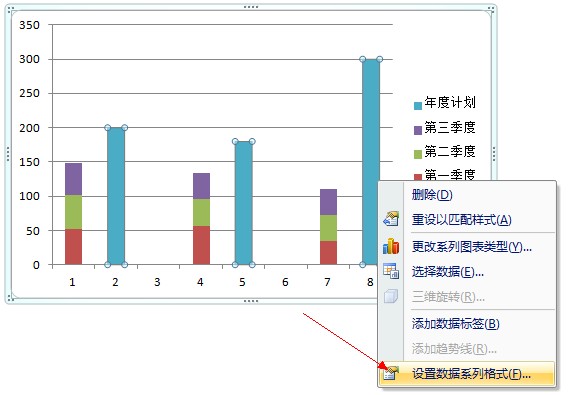Click the select data table icon
Image resolution: width=581 pixels, height=395 pixels.
coord(391,271)
